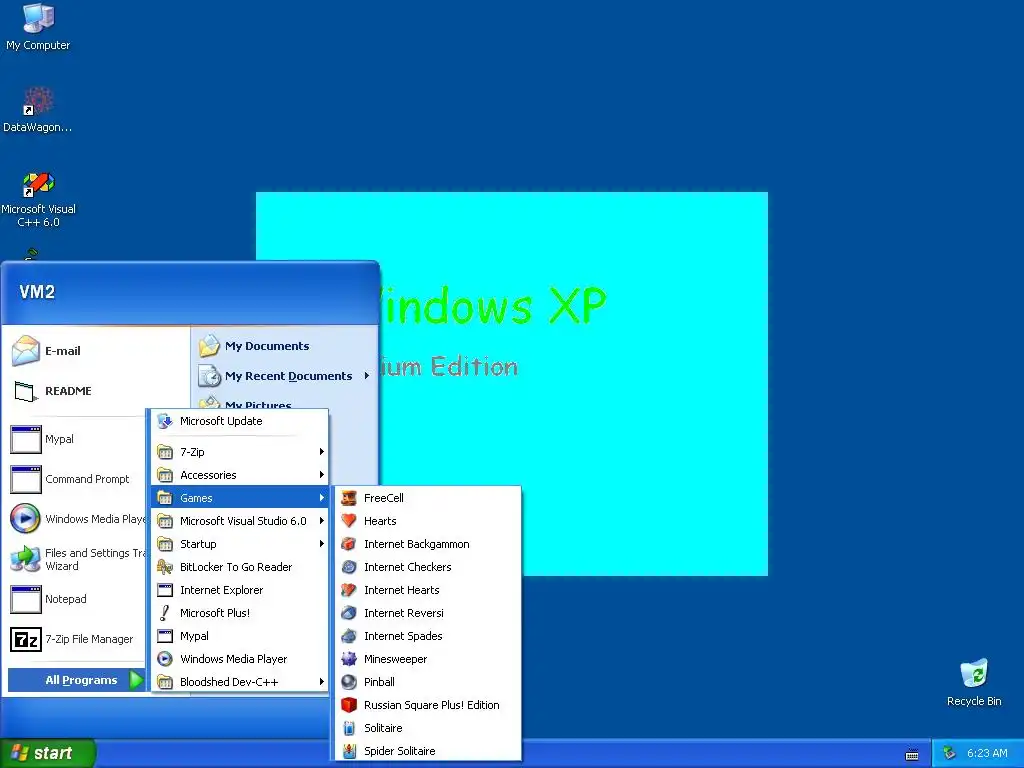Click the Hearts heart icon

point(349,520)
